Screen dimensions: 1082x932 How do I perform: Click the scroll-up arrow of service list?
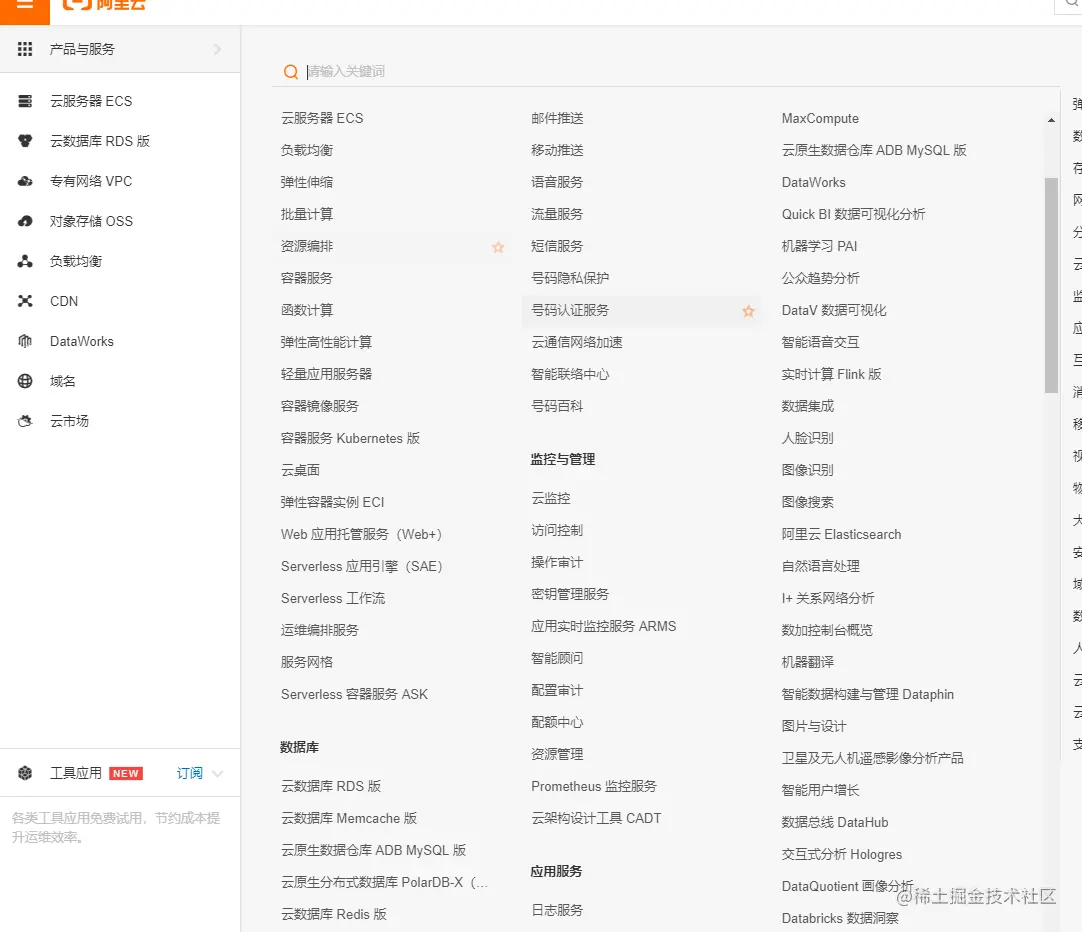pyautogui.click(x=1051, y=120)
